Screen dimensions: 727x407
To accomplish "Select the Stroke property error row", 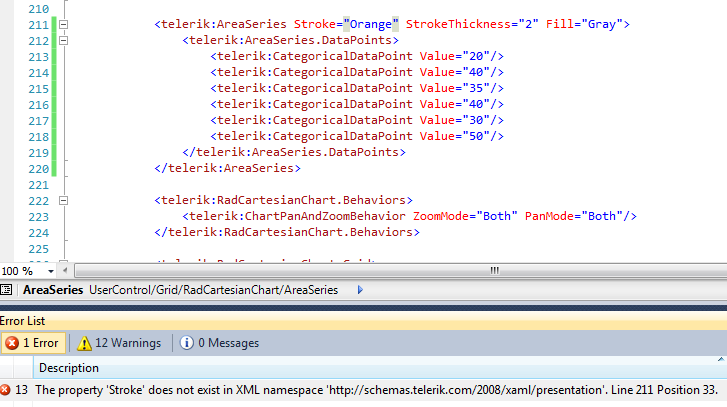I will pos(364,390).
